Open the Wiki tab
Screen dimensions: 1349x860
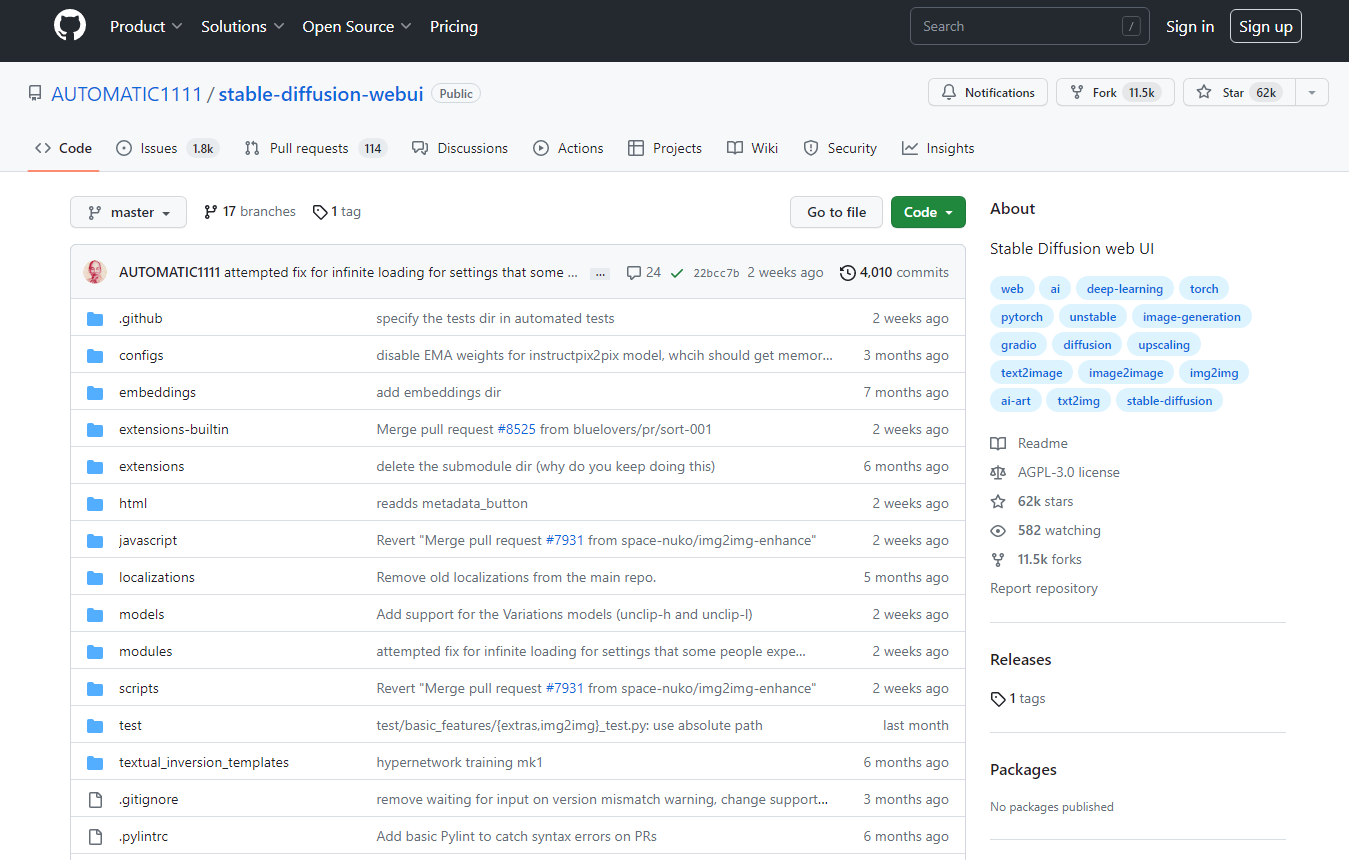(753, 148)
